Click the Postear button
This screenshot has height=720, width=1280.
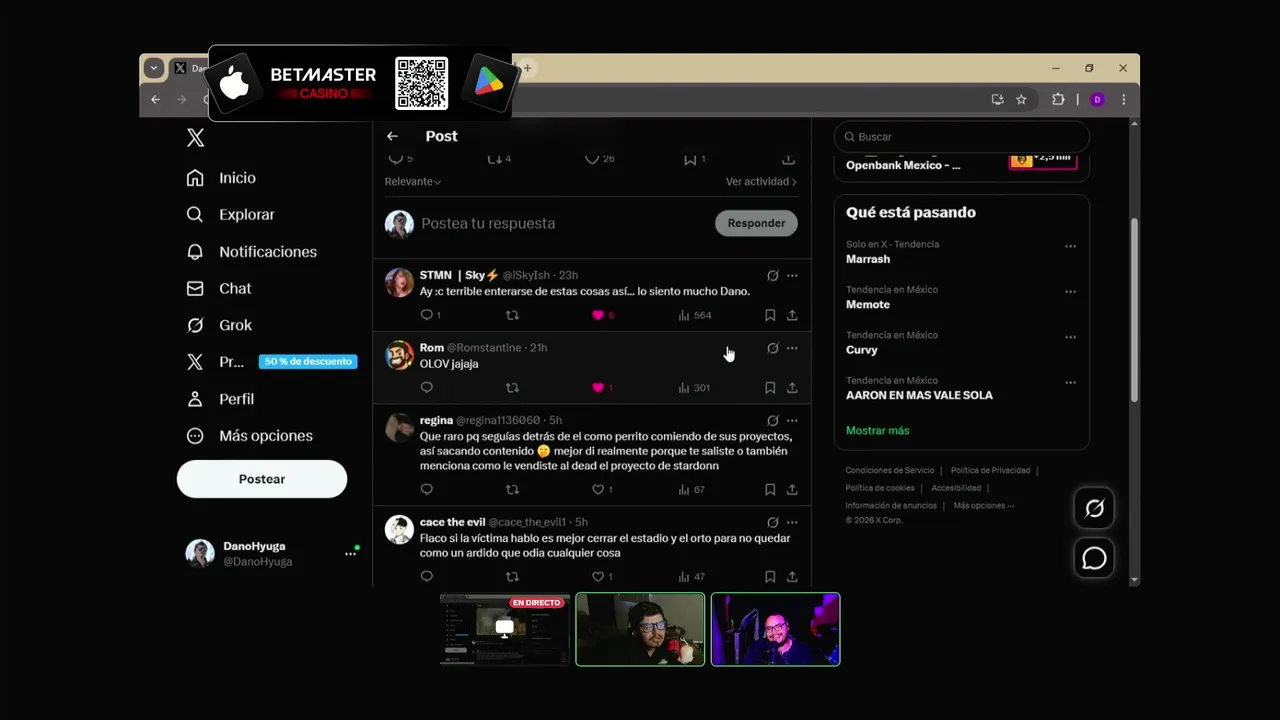tap(262, 479)
